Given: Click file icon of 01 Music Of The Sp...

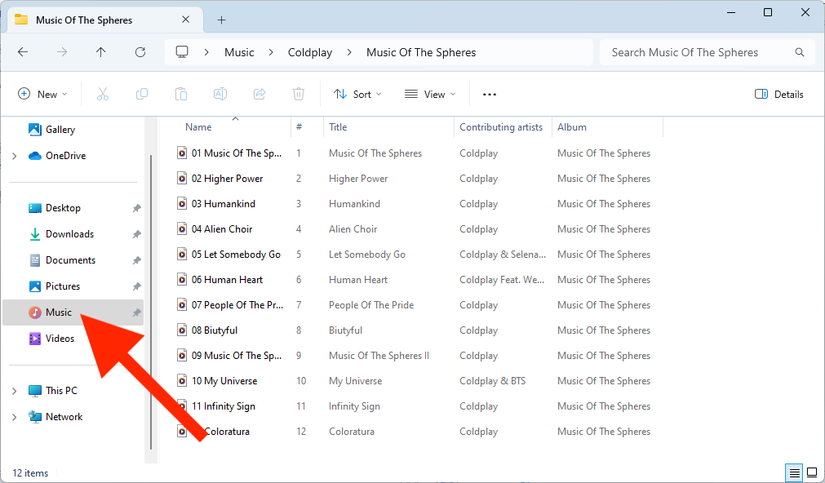Looking at the screenshot, I should [182, 153].
